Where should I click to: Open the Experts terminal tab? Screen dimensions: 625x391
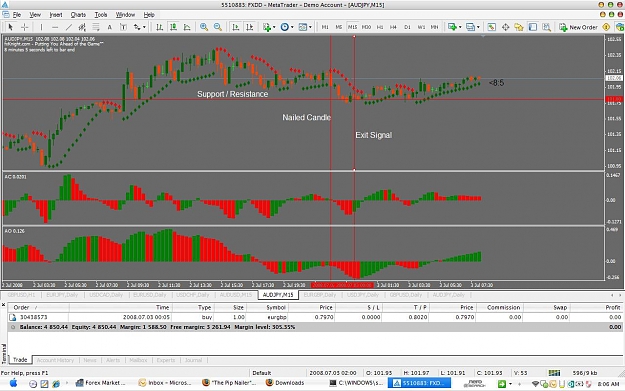pos(166,360)
